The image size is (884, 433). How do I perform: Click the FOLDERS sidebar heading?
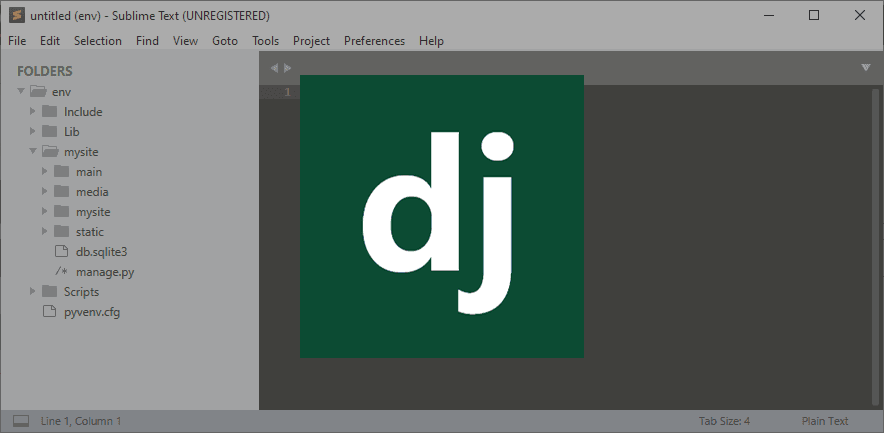click(x=45, y=71)
